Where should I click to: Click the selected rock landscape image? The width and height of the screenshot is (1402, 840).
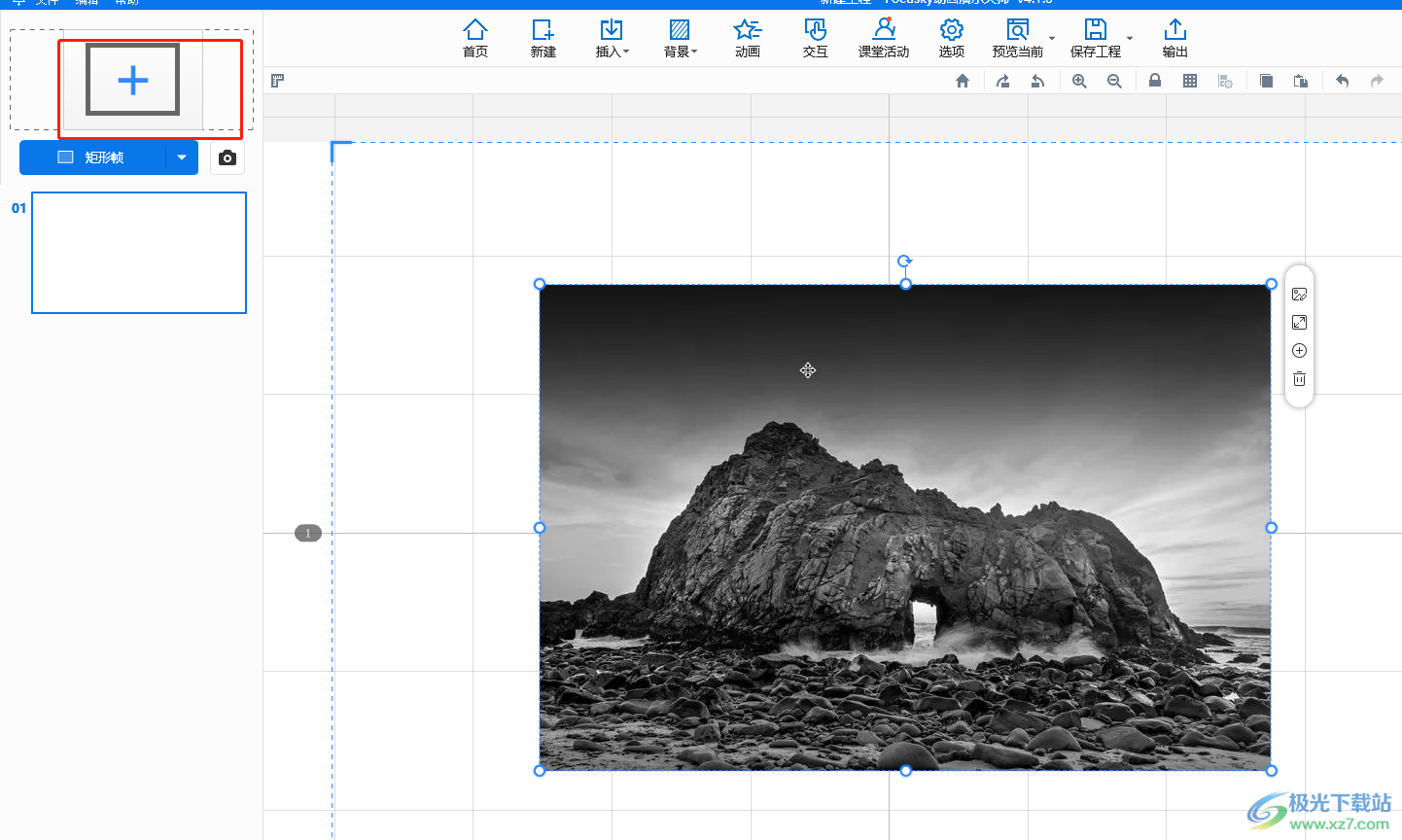[905, 528]
